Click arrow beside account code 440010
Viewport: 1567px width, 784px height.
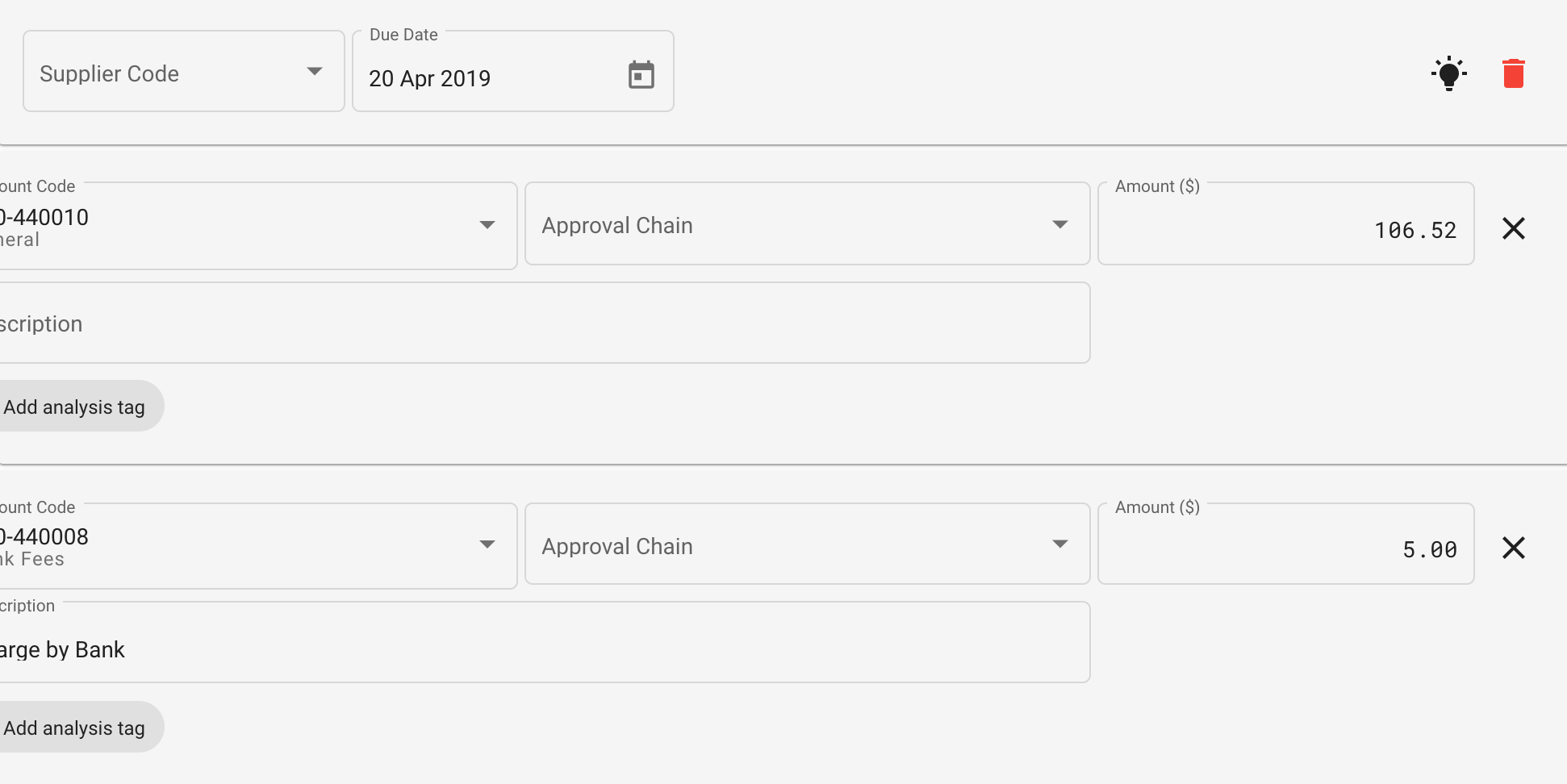[487, 225]
